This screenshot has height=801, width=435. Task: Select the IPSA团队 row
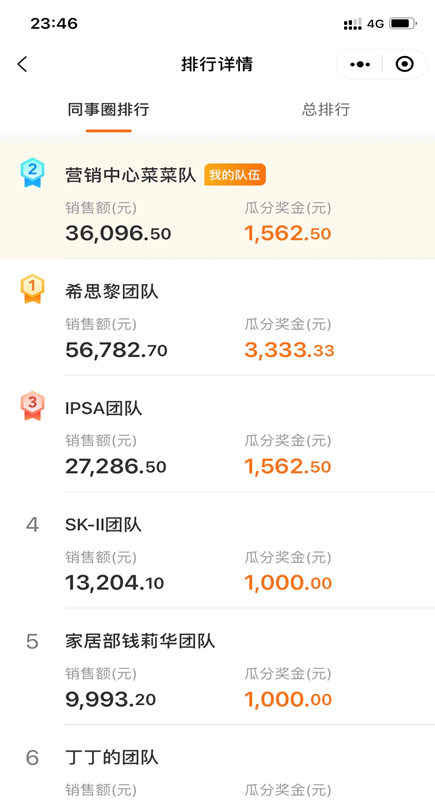[x=218, y=434]
